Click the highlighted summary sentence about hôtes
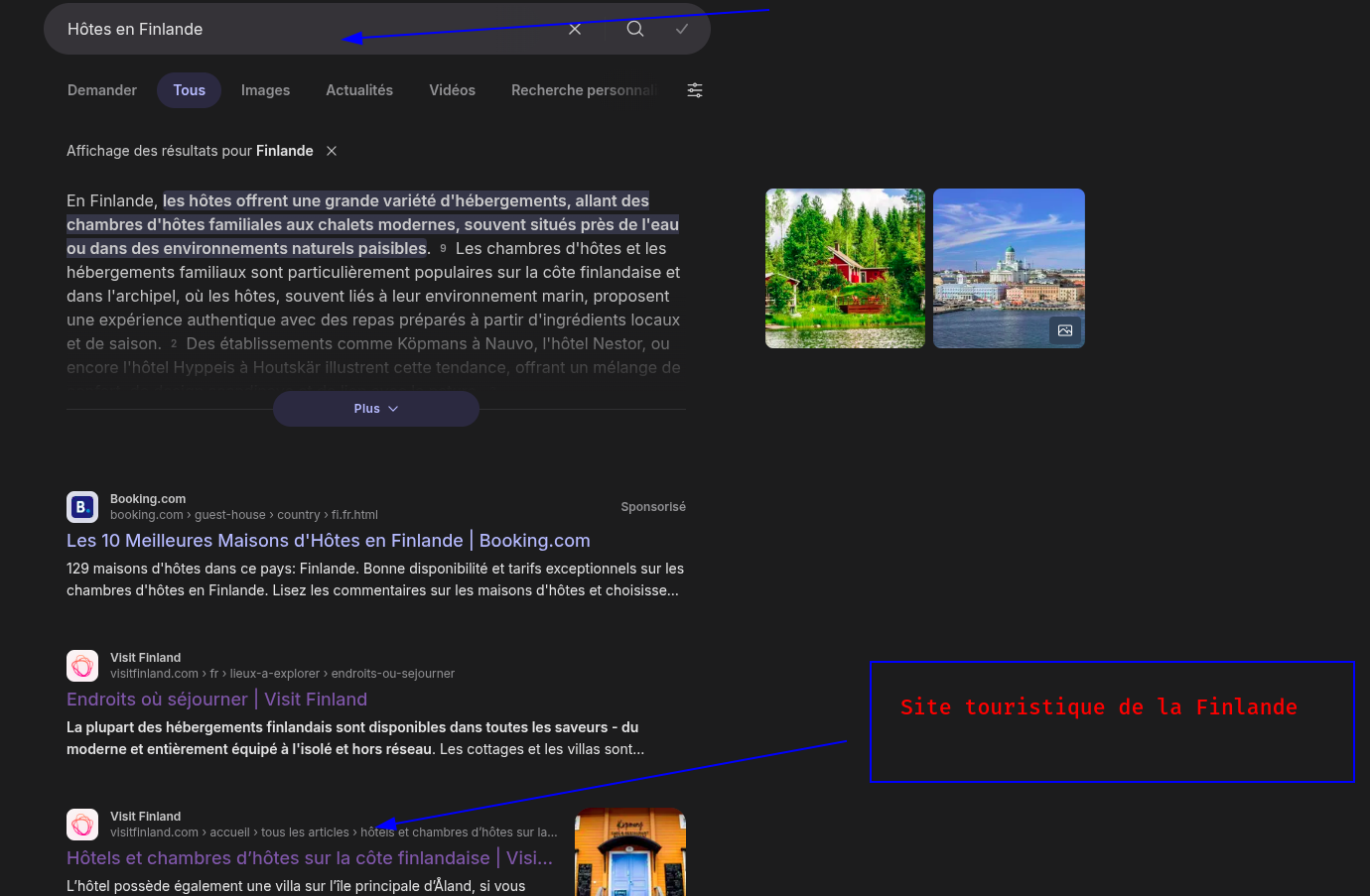1370x896 pixels. (372, 224)
